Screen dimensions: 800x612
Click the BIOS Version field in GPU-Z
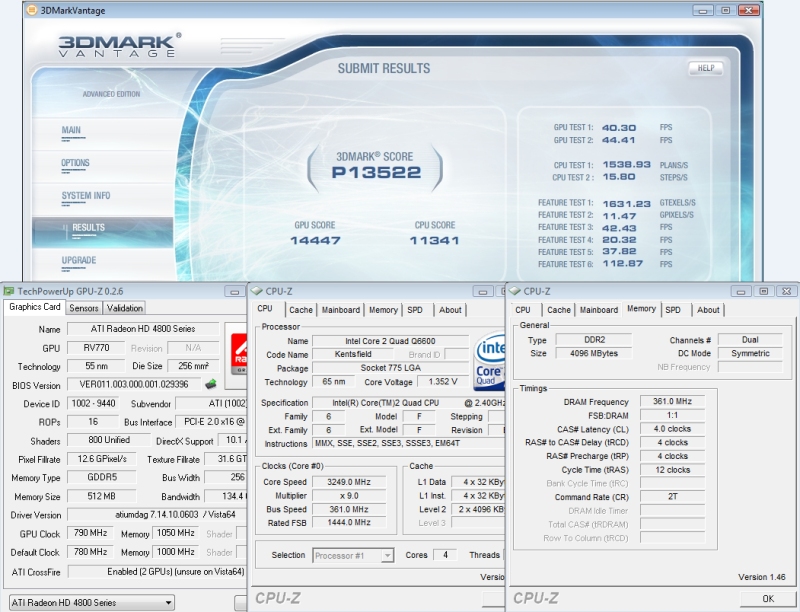pyautogui.click(x=134, y=384)
